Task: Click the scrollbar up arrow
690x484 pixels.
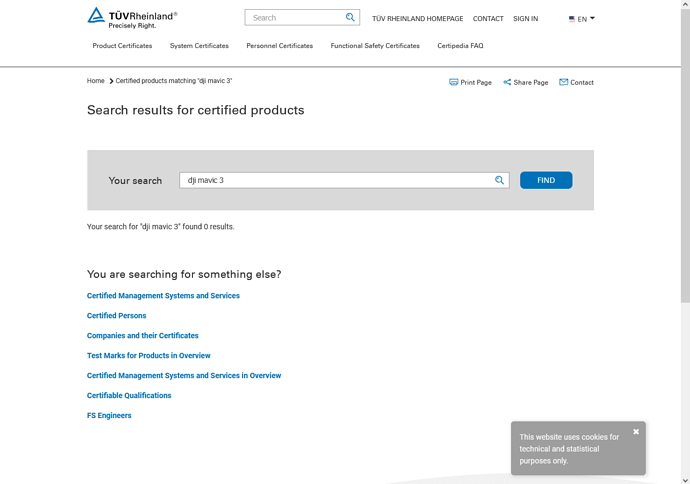Action: 685,4
